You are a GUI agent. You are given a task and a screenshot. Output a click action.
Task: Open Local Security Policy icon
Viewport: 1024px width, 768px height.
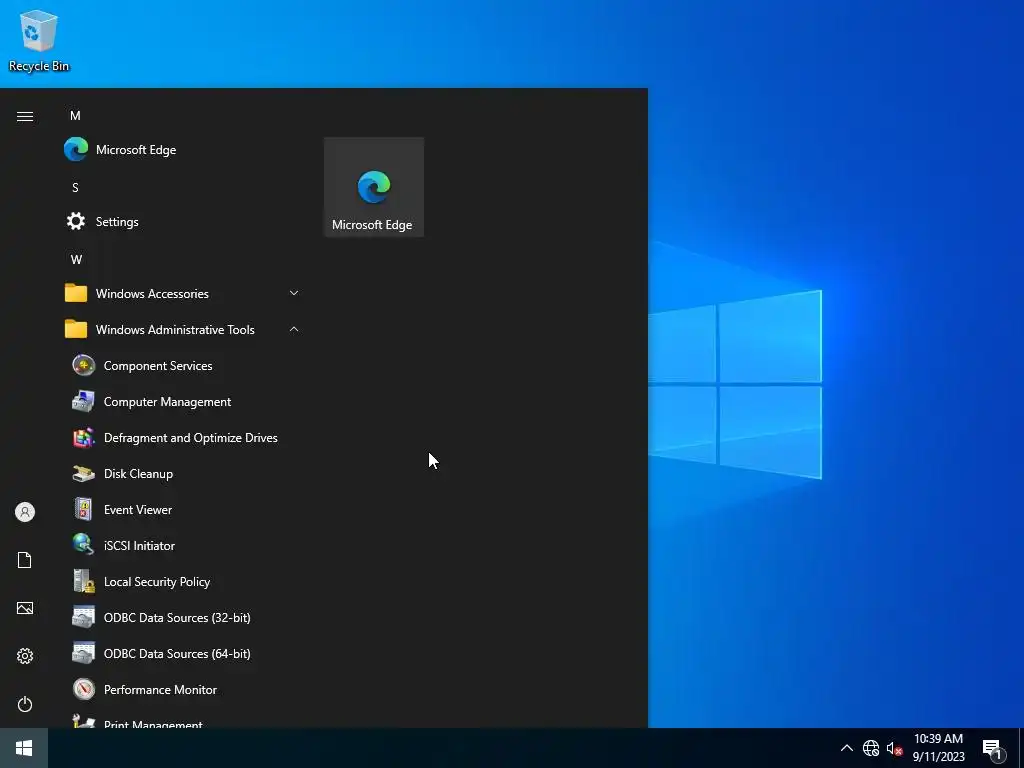click(x=84, y=581)
